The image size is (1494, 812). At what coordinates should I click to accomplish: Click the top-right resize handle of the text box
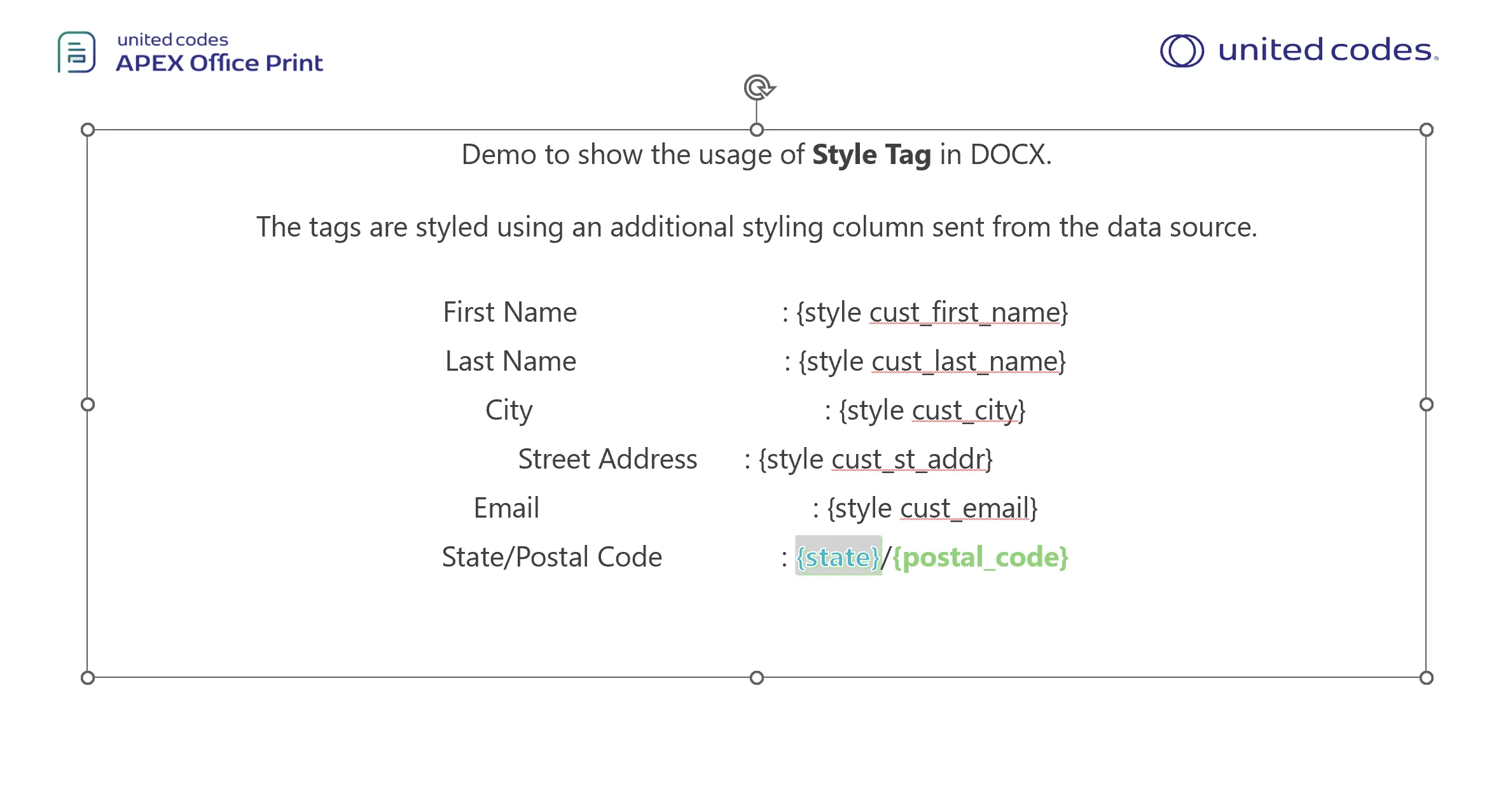point(1427,130)
